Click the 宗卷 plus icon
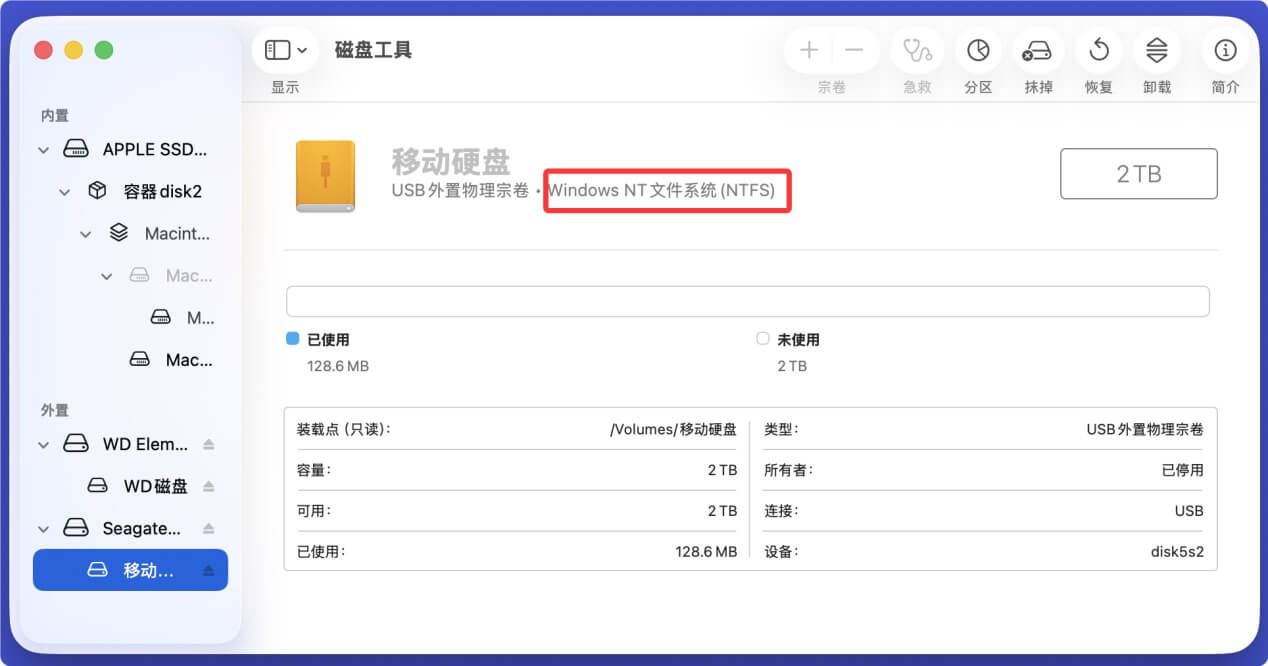 [808, 50]
